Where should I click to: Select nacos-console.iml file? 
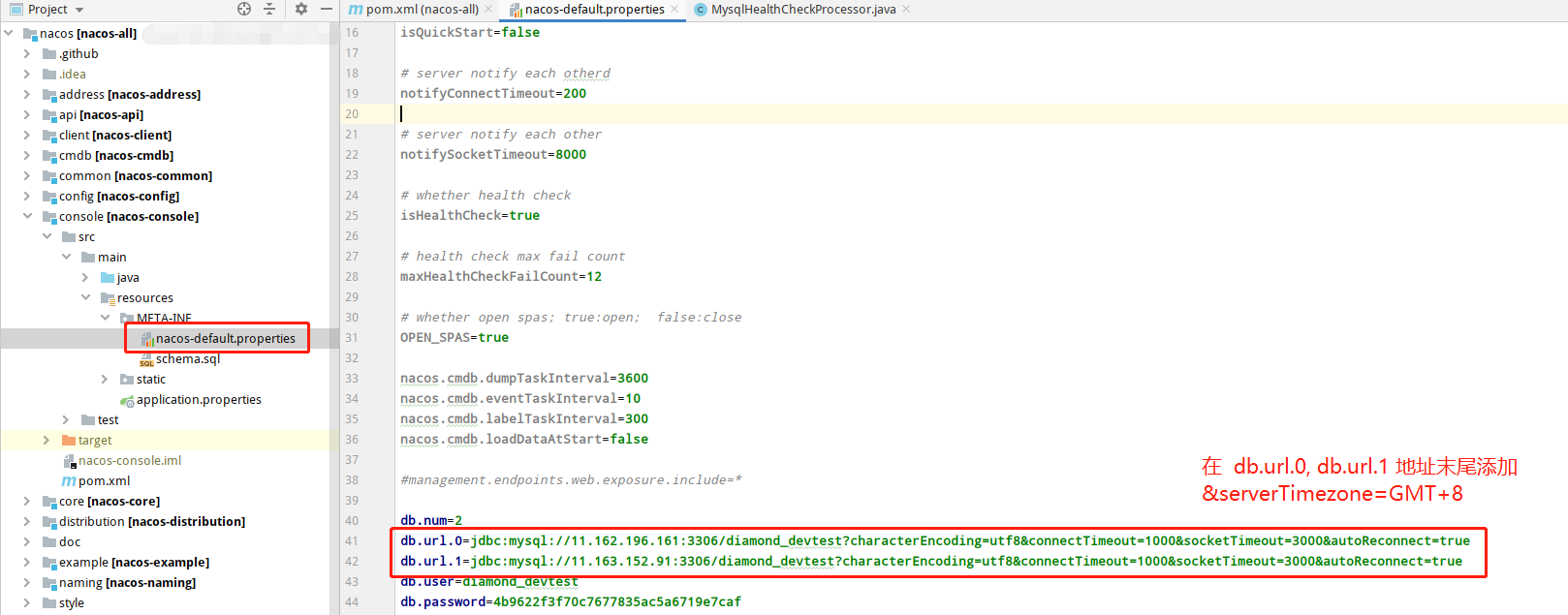(x=130, y=460)
